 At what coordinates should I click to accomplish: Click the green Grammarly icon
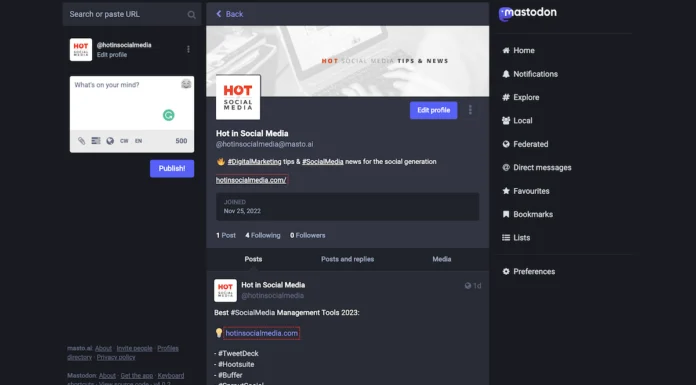click(169, 115)
